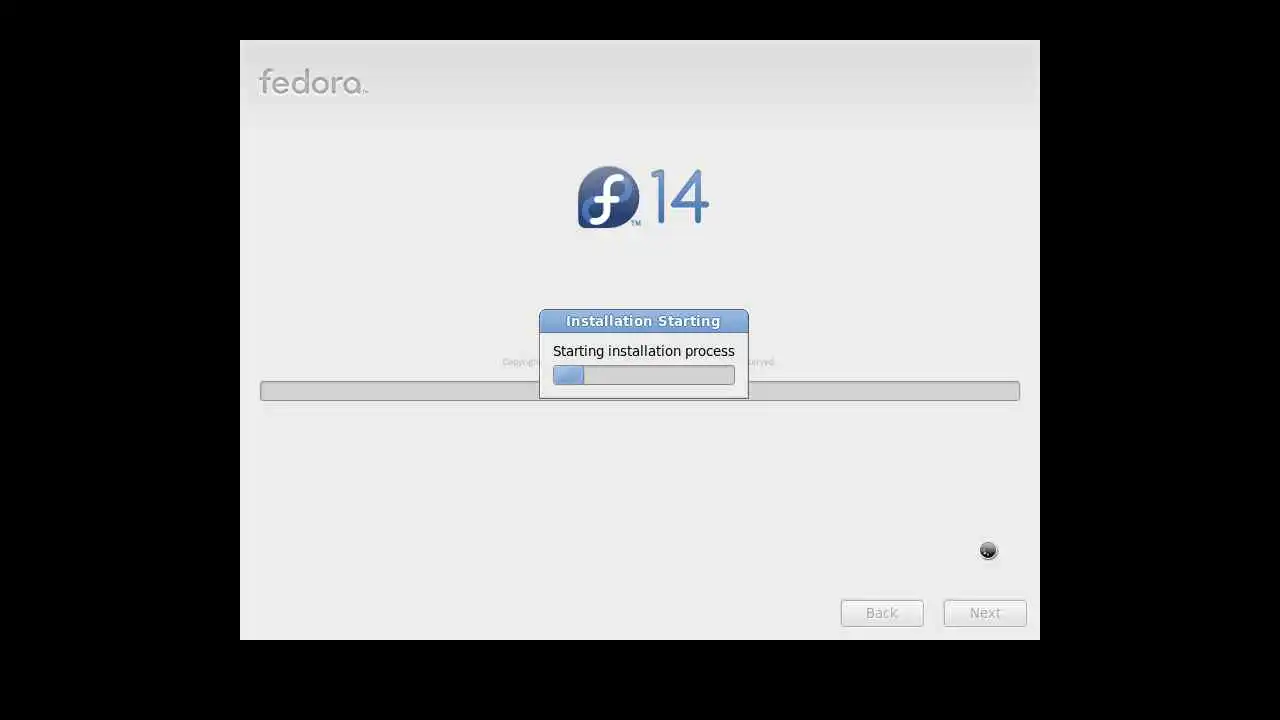Click the round spinner cursor icon
1280x720 pixels.
[988, 551]
